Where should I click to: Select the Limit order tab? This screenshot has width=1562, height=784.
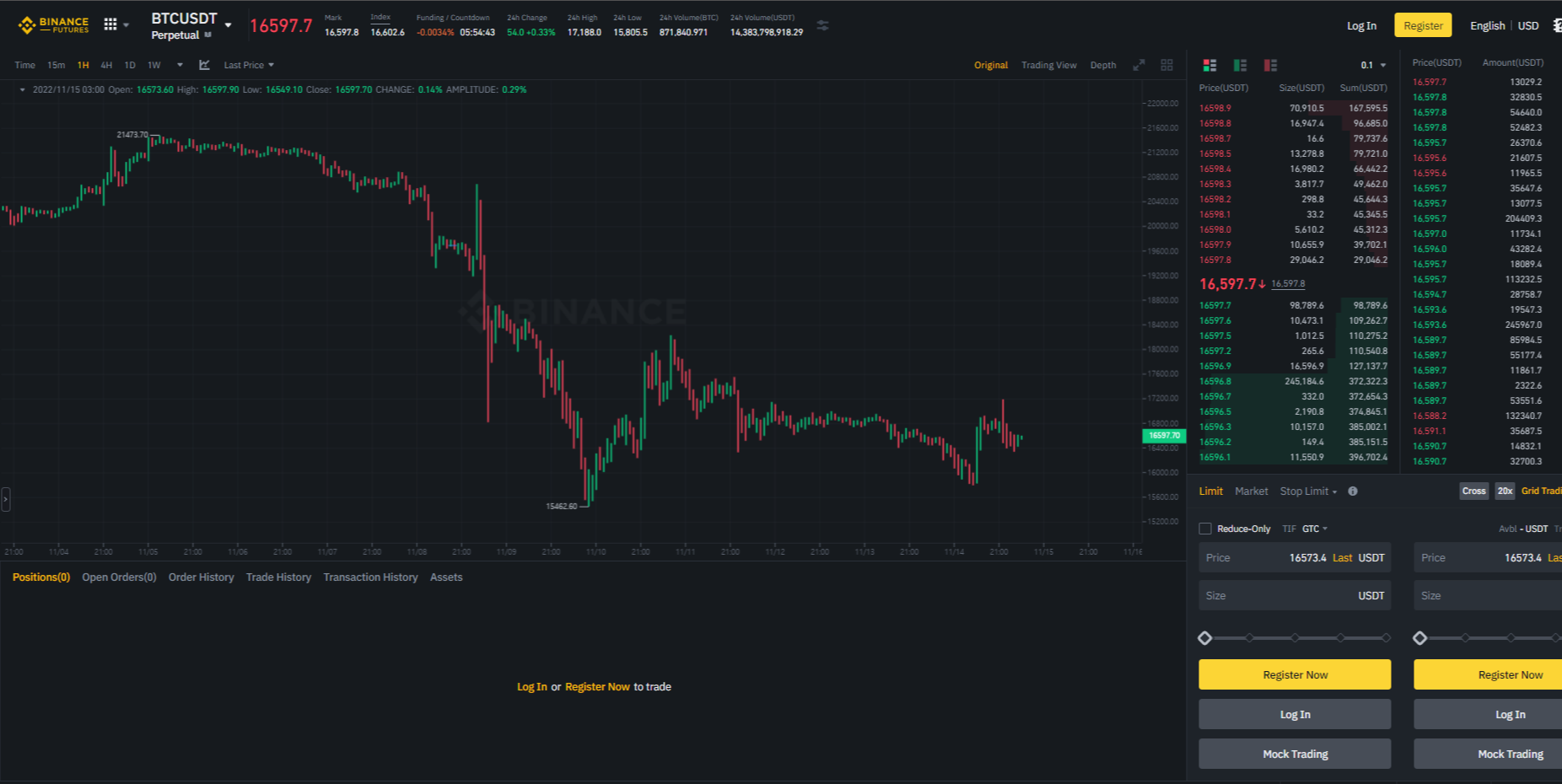coord(1210,491)
